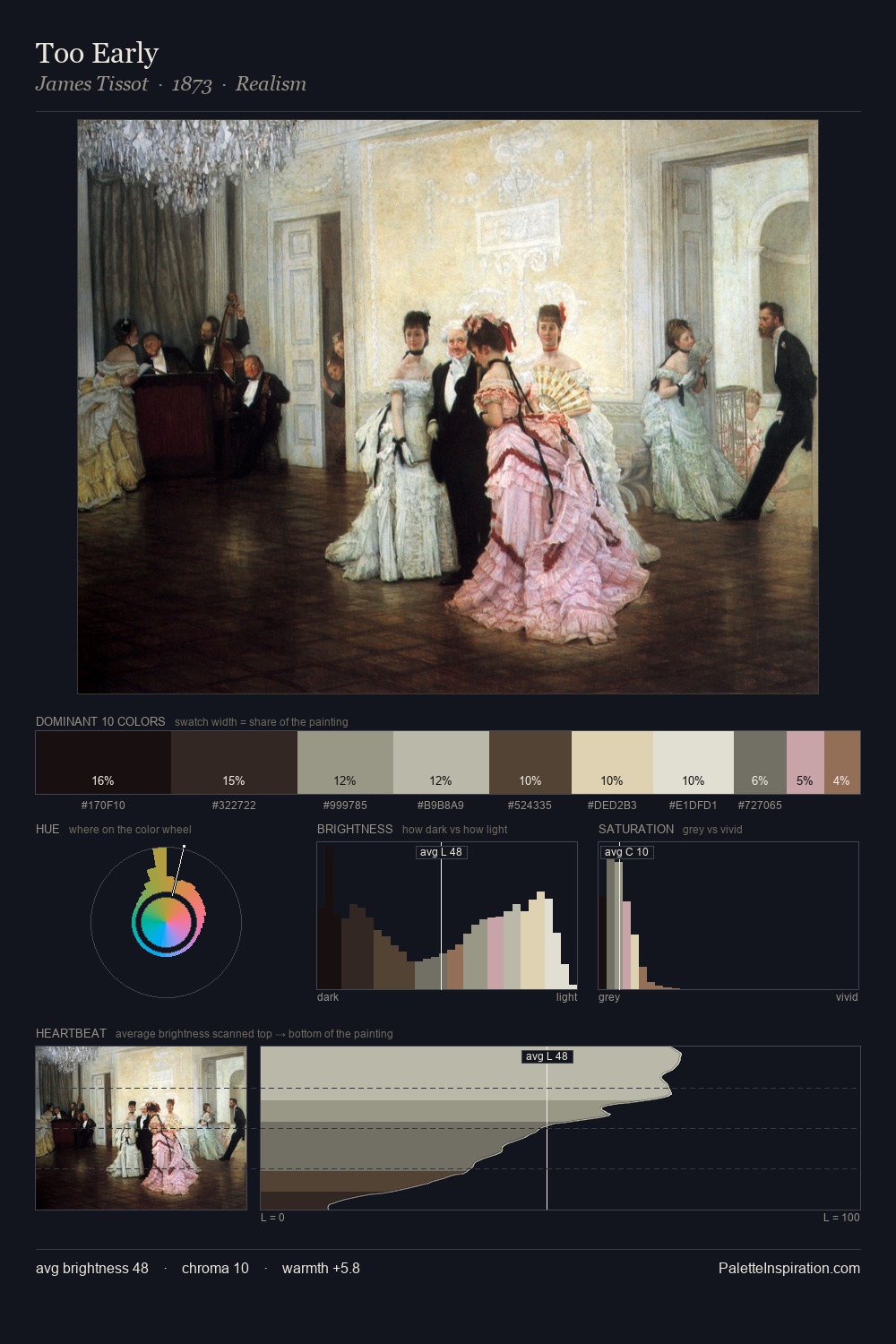Screen dimensions: 896x1344
Task: Click the 'BRIGHTNESS' section heading
Action: (355, 829)
